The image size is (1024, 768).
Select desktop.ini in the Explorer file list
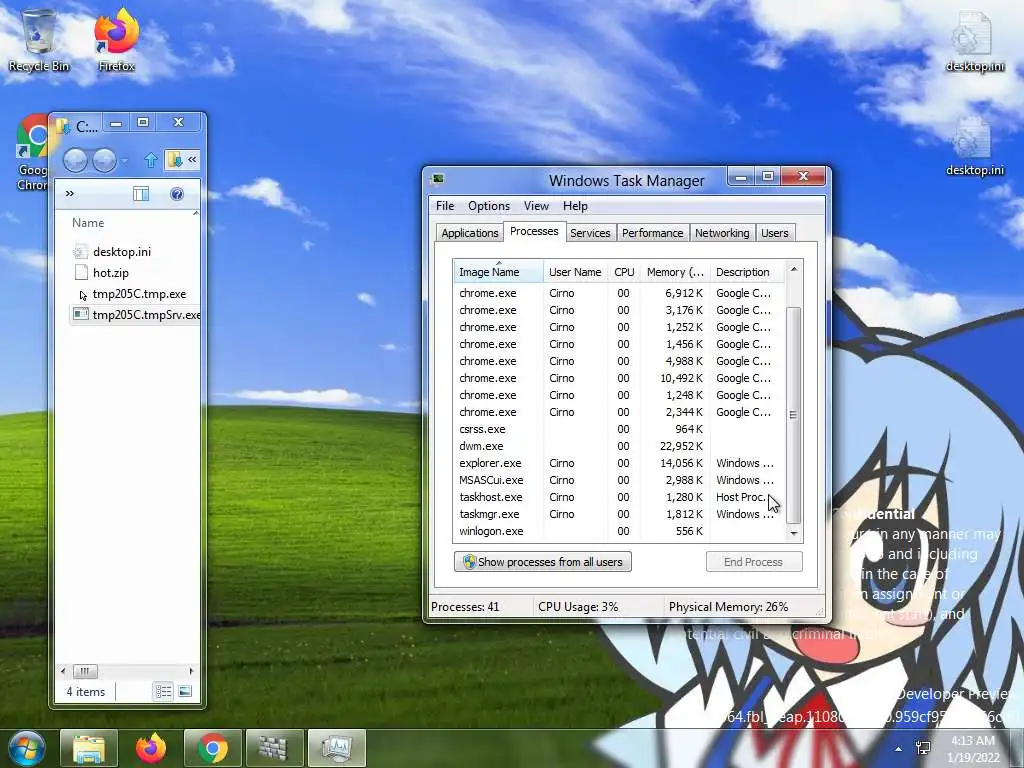tap(121, 251)
